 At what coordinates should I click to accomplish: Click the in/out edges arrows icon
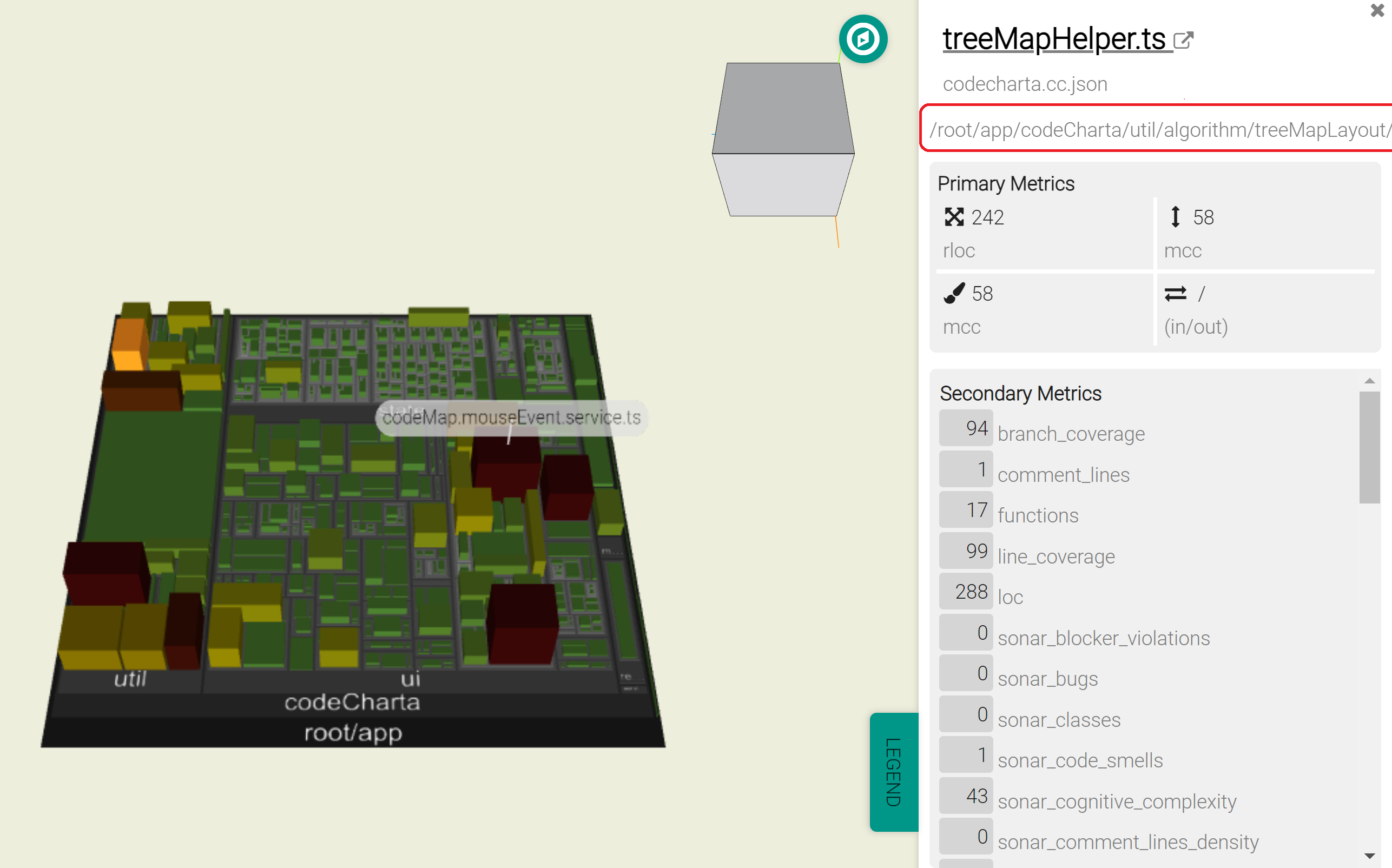(x=1175, y=294)
